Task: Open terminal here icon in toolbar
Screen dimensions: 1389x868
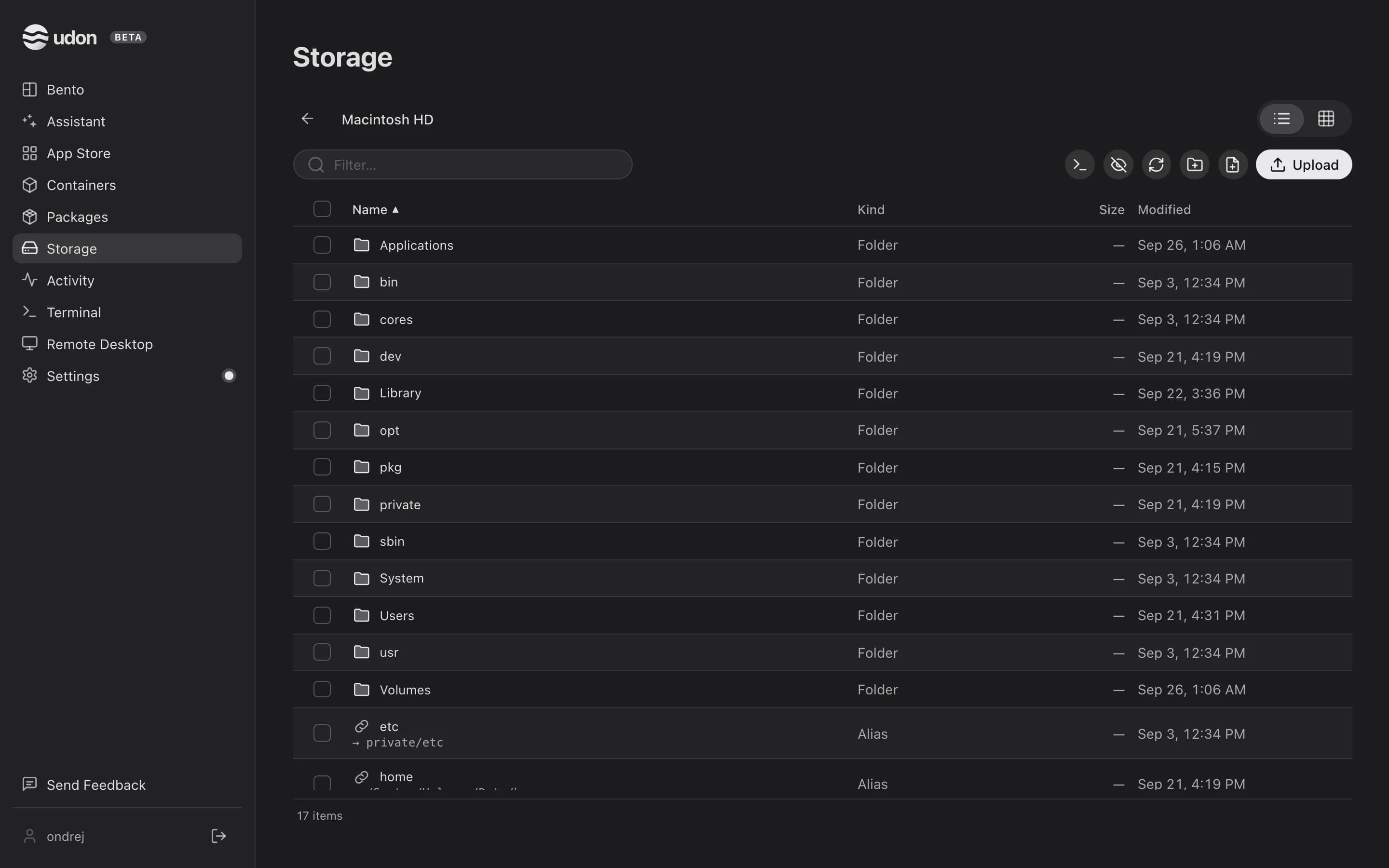Action: pos(1080,165)
